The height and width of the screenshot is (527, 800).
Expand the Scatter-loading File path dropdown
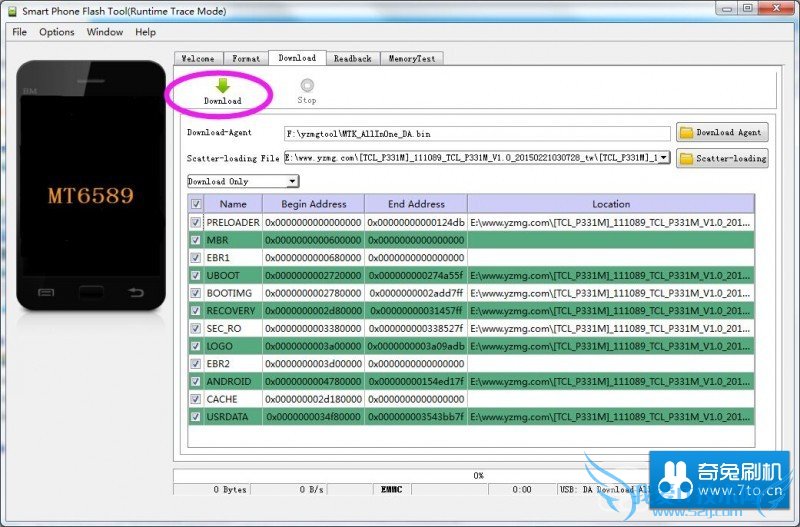pyautogui.click(x=663, y=158)
